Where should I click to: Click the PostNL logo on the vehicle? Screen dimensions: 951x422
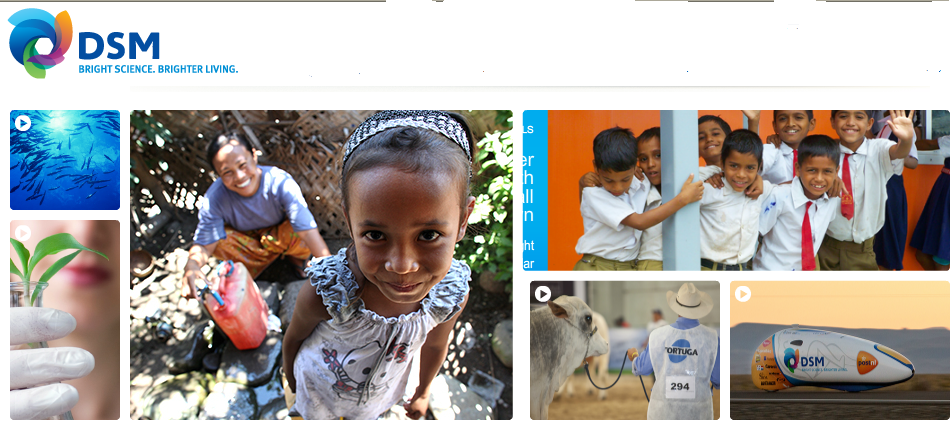click(867, 362)
